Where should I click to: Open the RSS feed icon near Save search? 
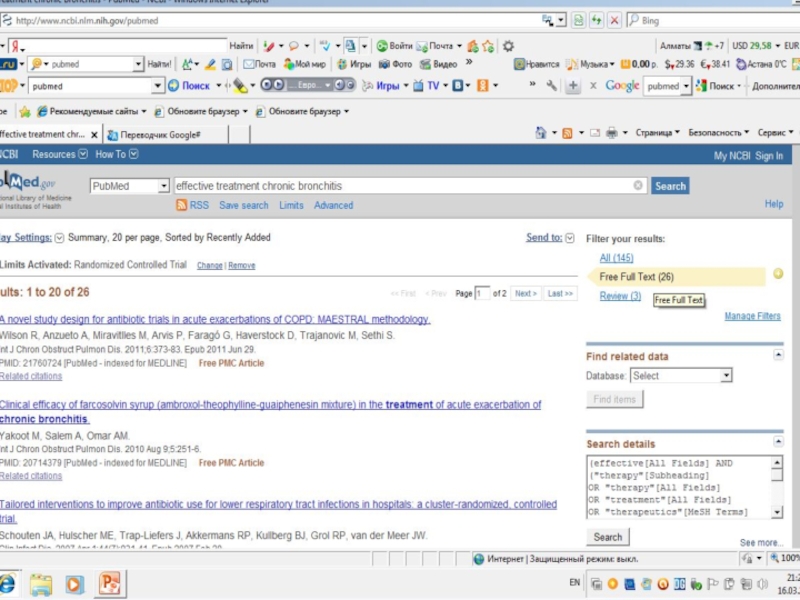[x=181, y=205]
